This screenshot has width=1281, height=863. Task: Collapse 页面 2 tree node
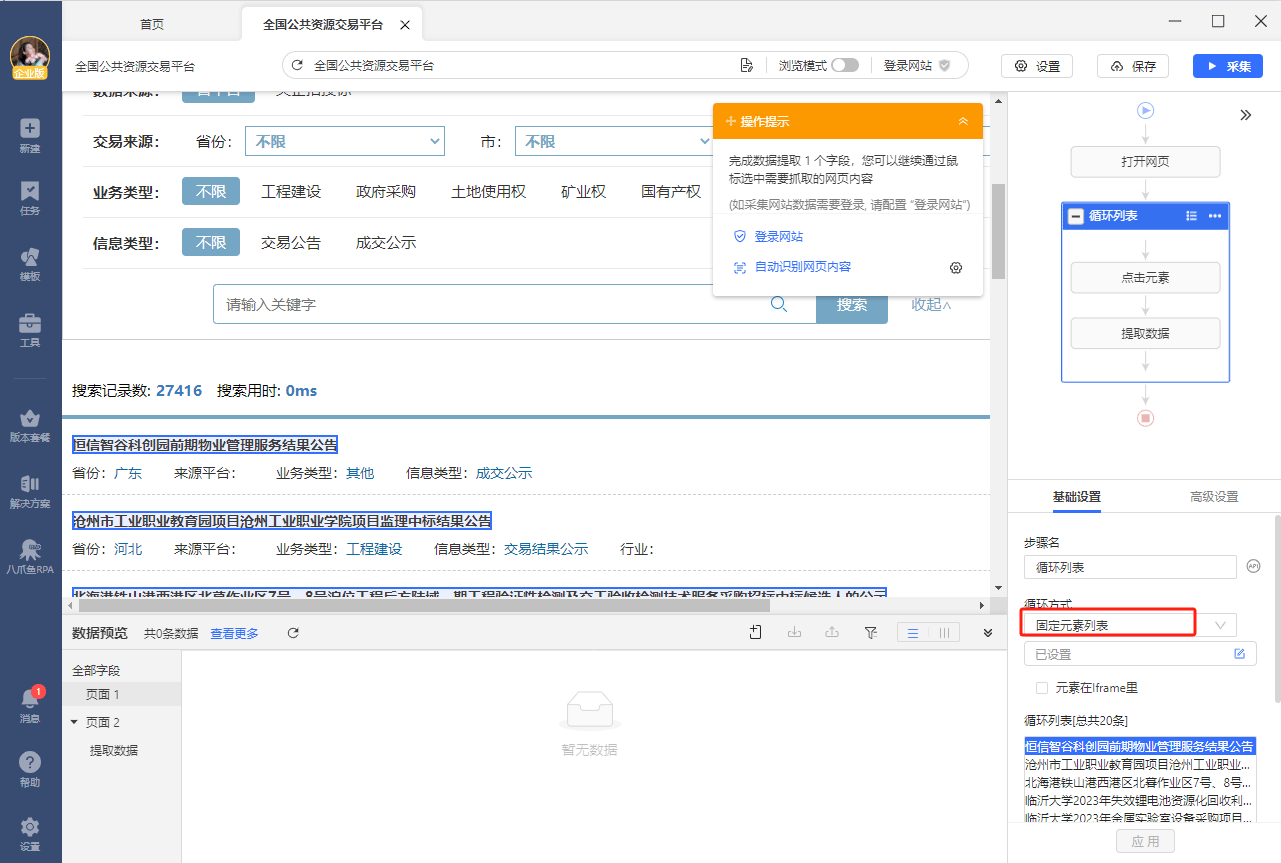[74, 722]
